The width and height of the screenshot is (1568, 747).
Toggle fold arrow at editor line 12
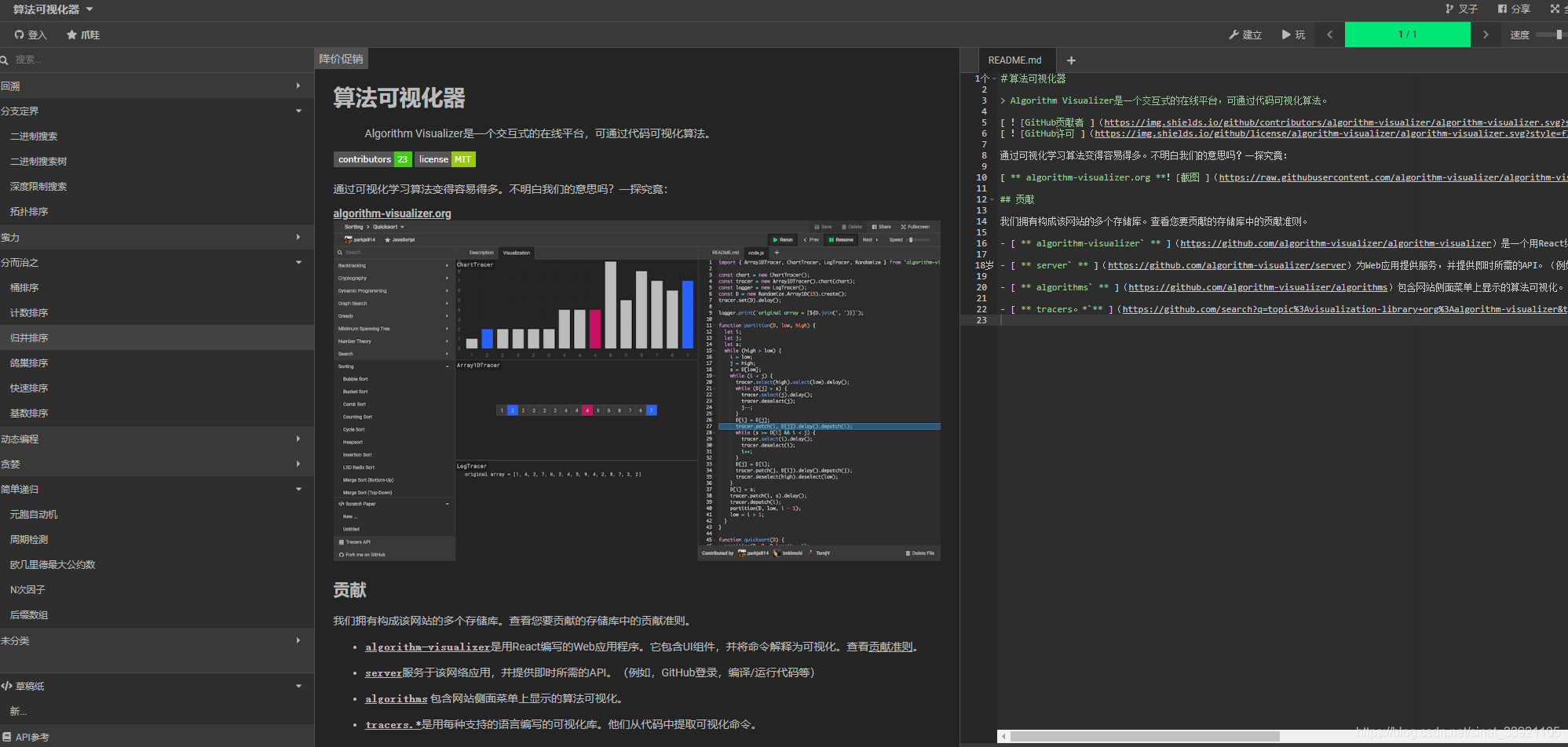pos(994,199)
